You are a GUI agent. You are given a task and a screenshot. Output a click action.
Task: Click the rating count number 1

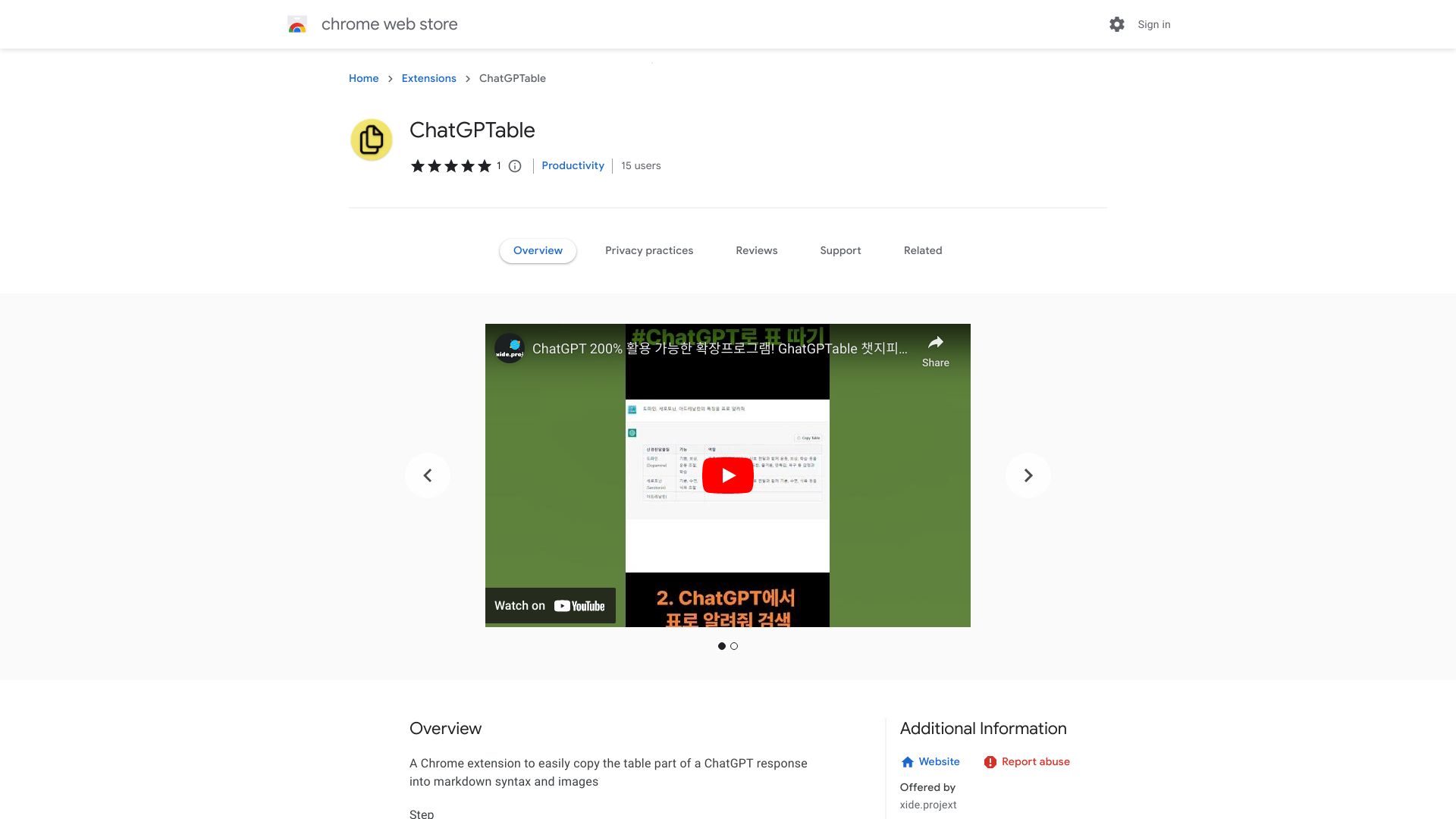click(x=499, y=166)
